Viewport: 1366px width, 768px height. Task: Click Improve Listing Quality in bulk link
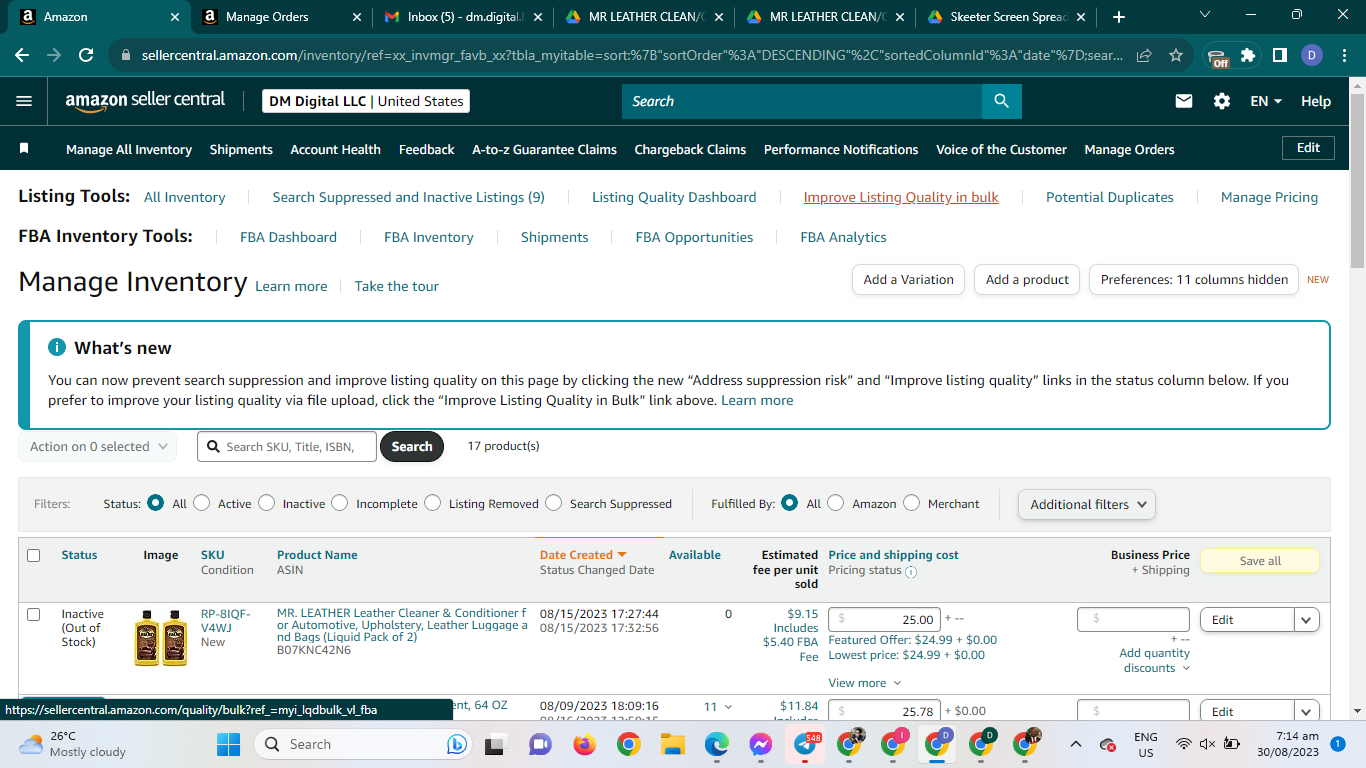pyautogui.click(x=901, y=197)
